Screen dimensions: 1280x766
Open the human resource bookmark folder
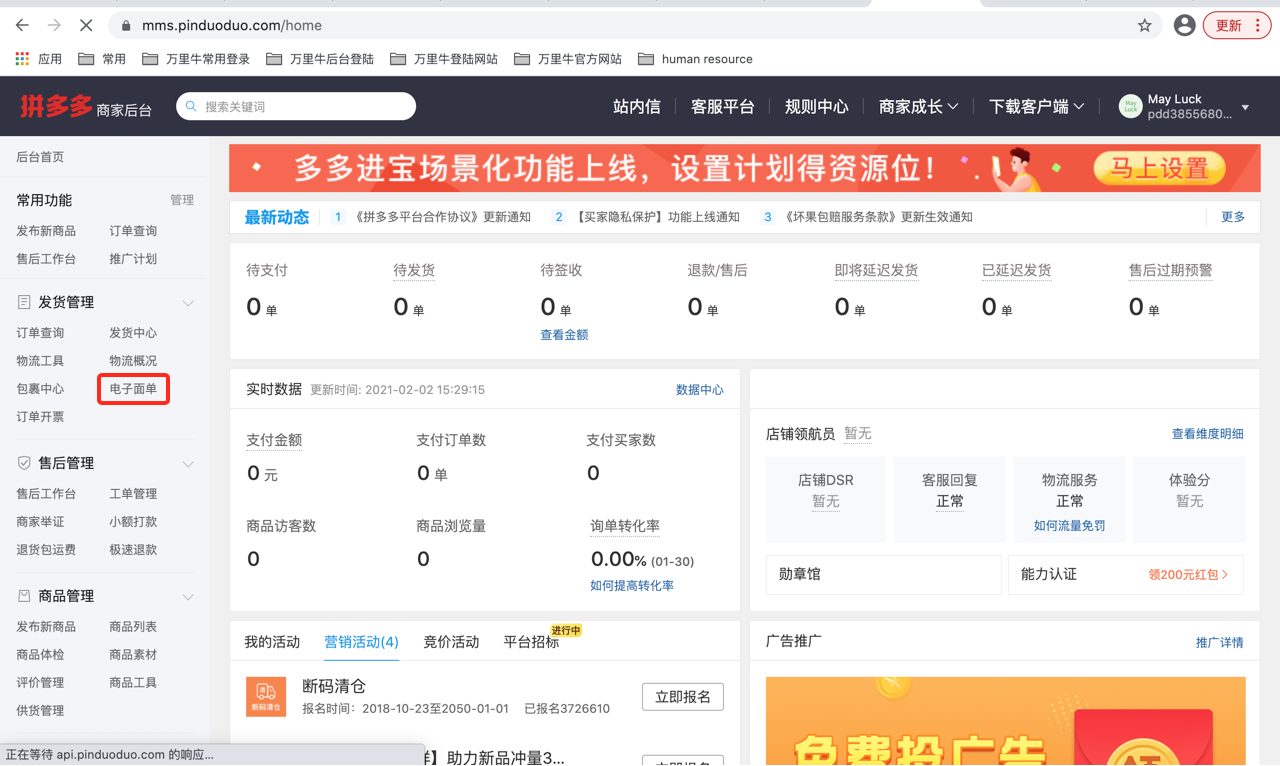click(x=695, y=59)
